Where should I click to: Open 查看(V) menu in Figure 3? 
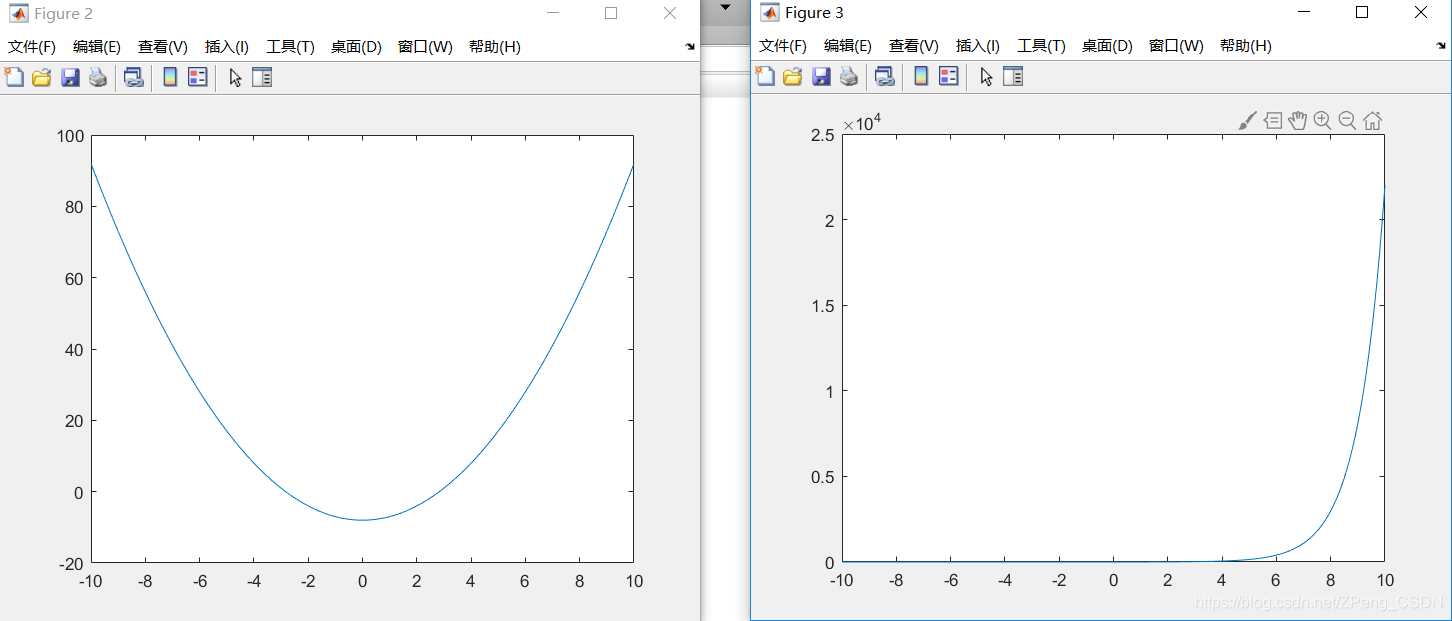click(x=914, y=46)
